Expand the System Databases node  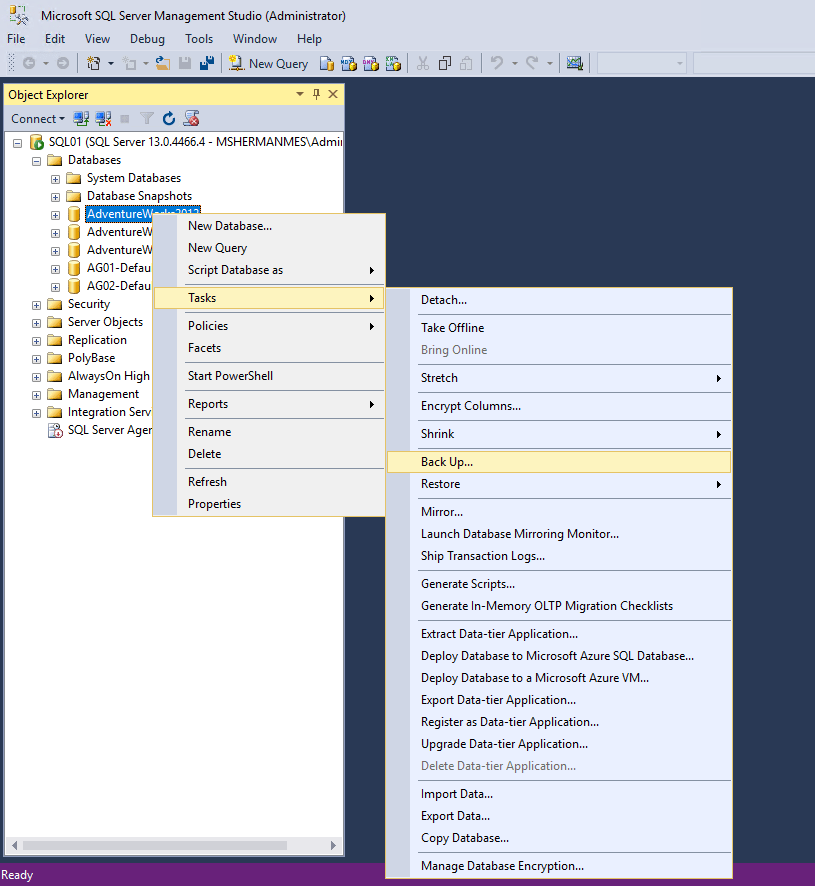click(55, 177)
